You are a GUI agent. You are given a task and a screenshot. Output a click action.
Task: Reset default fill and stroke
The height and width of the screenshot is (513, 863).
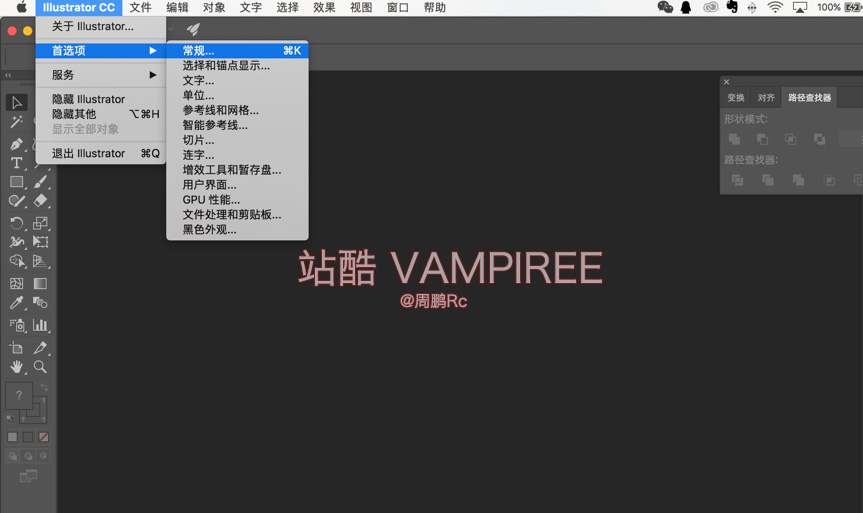tap(10, 419)
